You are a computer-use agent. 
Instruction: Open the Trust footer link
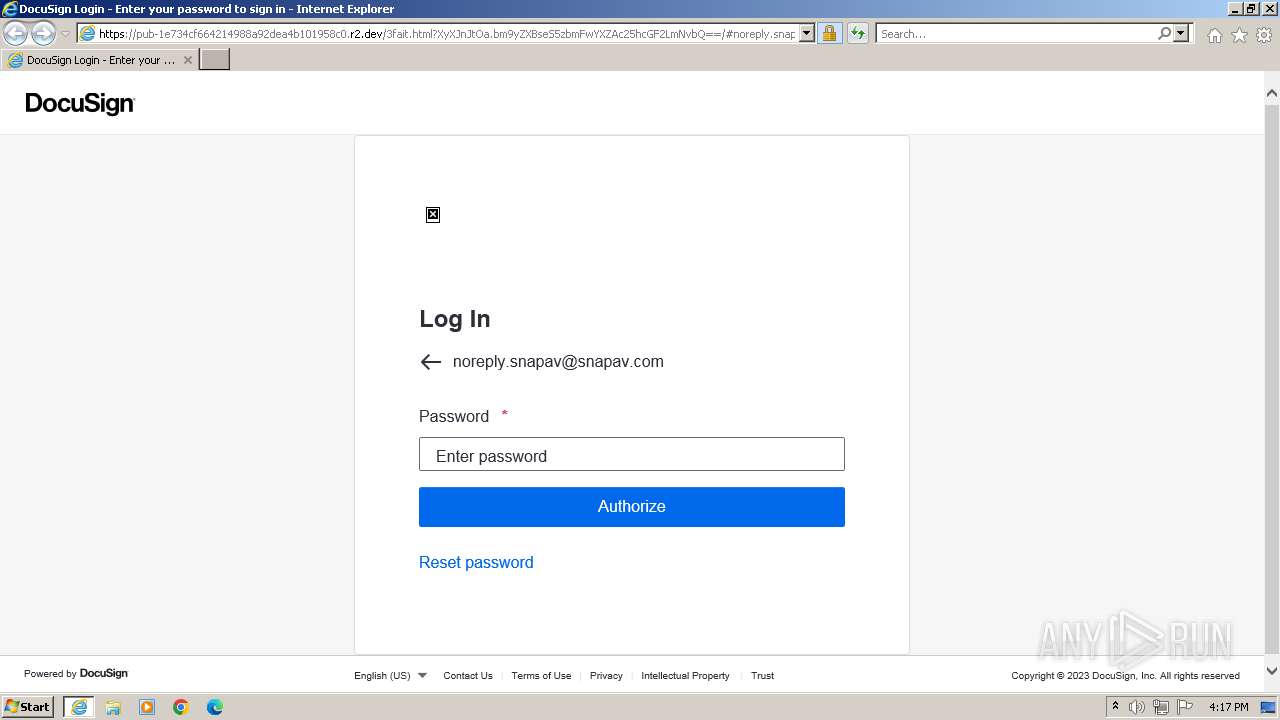click(x=762, y=675)
